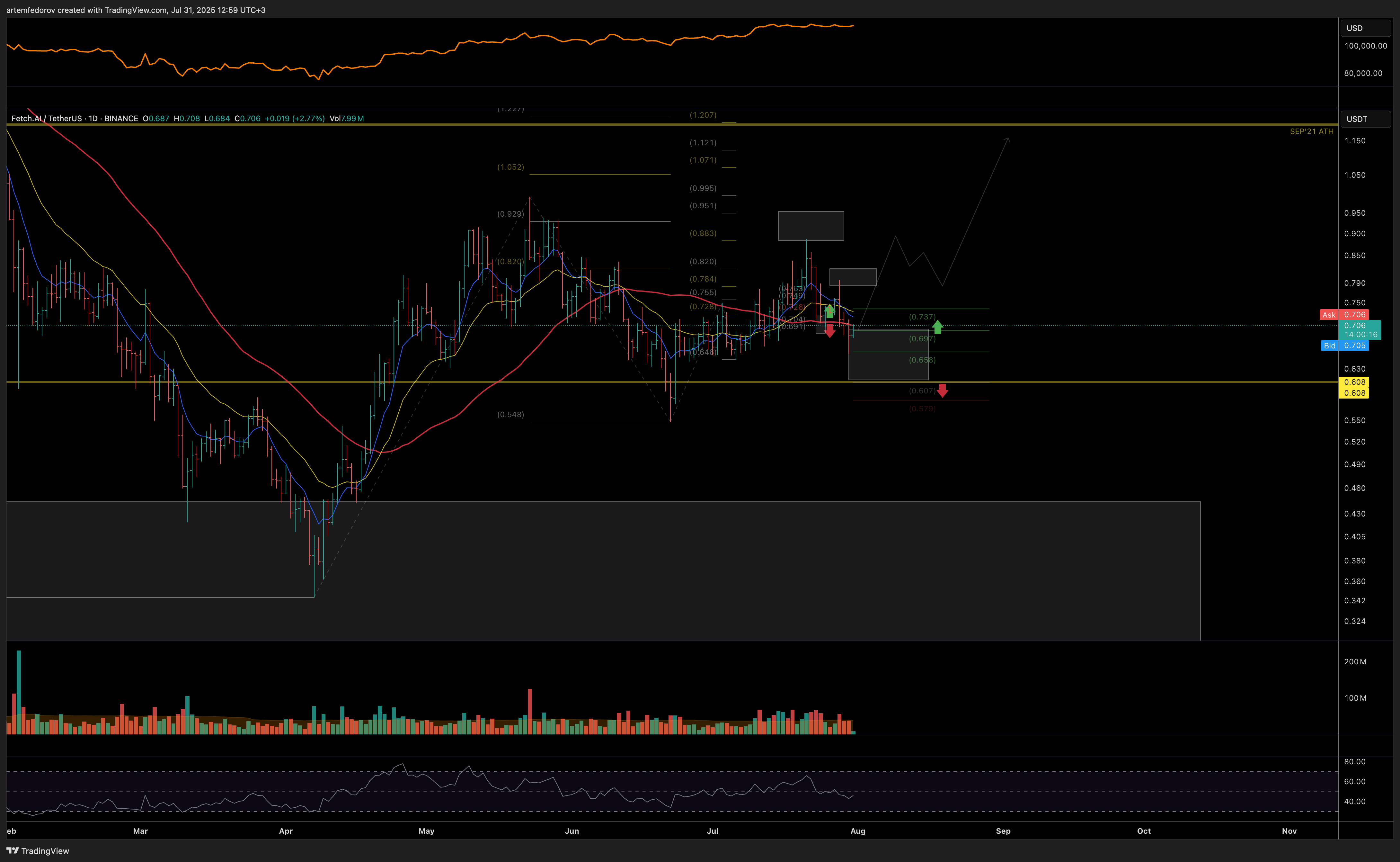Viewport: 1400px width, 862px height.
Task: Click the Mar label on the time axis
Action: (140, 831)
